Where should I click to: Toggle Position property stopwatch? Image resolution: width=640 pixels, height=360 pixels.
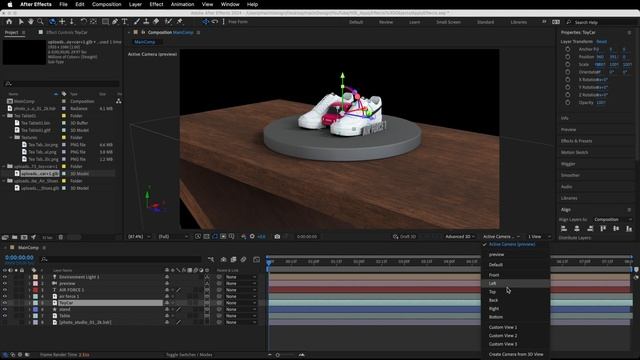(x=567, y=57)
